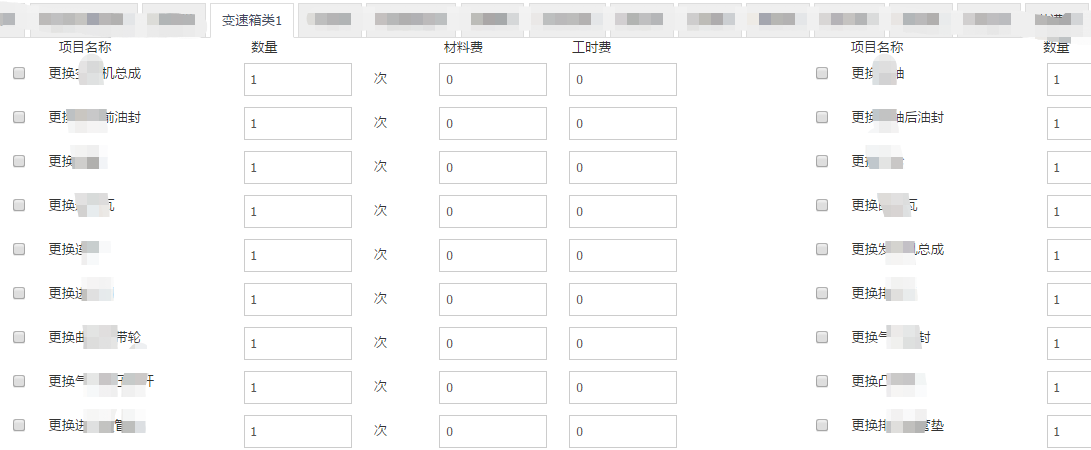Mark the checkbox for the 更换气…封 item

coord(822,337)
